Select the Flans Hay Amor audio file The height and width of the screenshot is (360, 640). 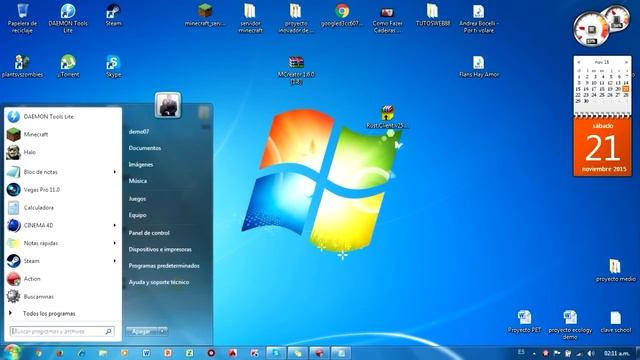[x=478, y=66]
